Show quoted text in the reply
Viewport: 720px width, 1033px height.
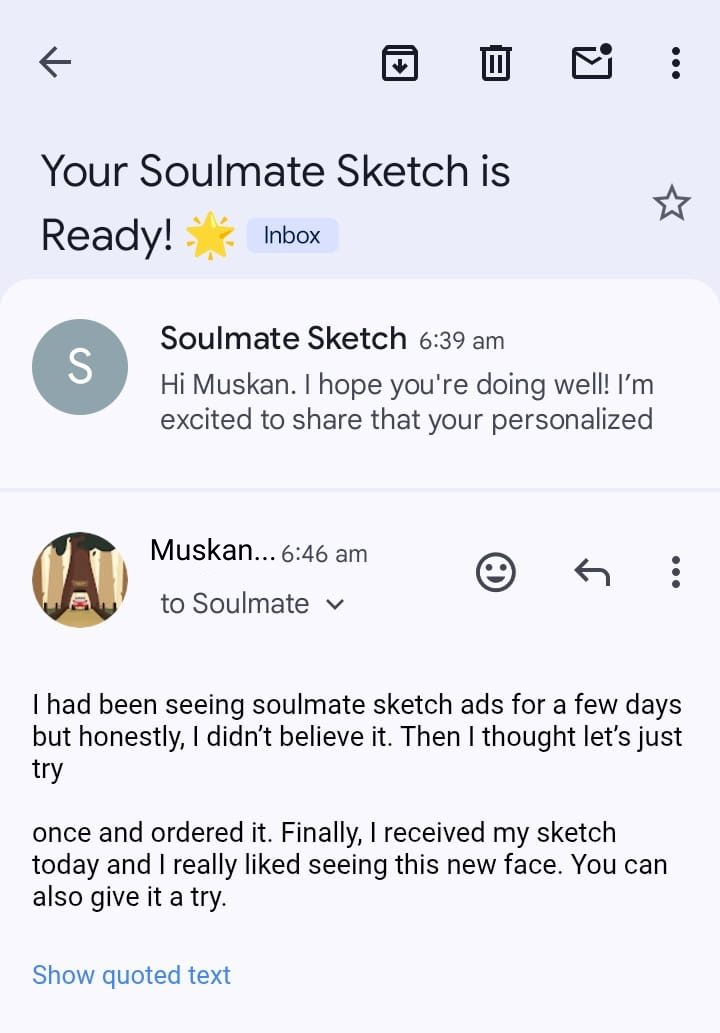(131, 975)
